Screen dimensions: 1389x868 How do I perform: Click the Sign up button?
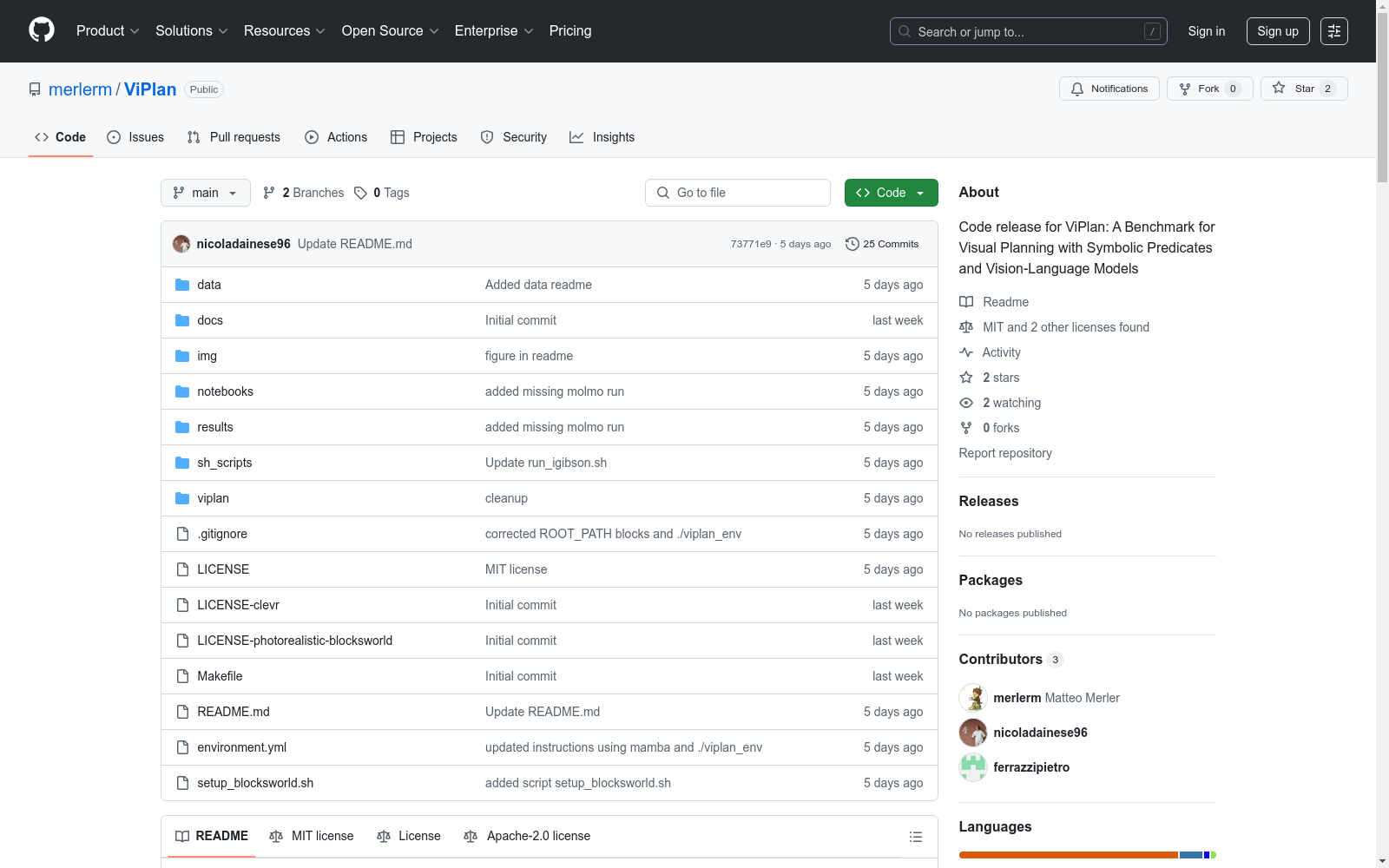(1278, 31)
